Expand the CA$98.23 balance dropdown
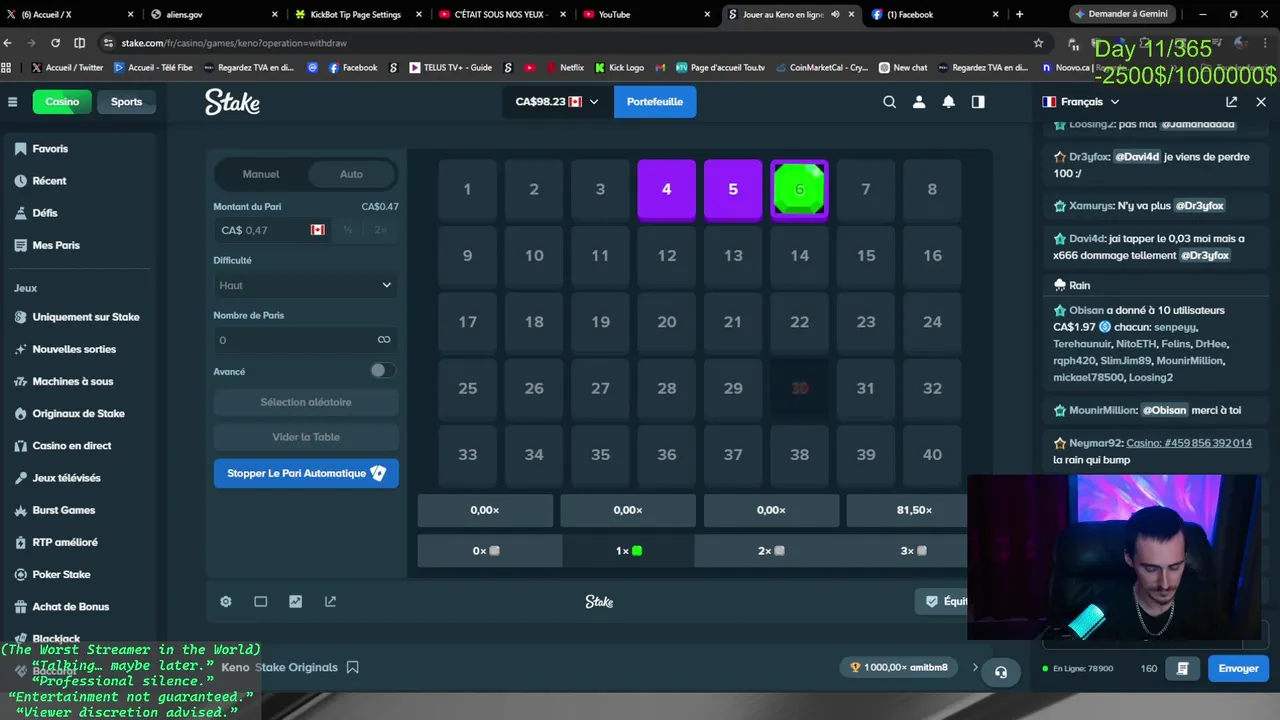 (x=557, y=102)
